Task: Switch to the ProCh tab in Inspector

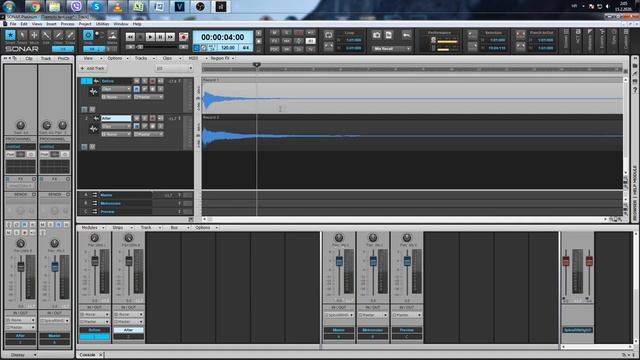Action: (63, 59)
